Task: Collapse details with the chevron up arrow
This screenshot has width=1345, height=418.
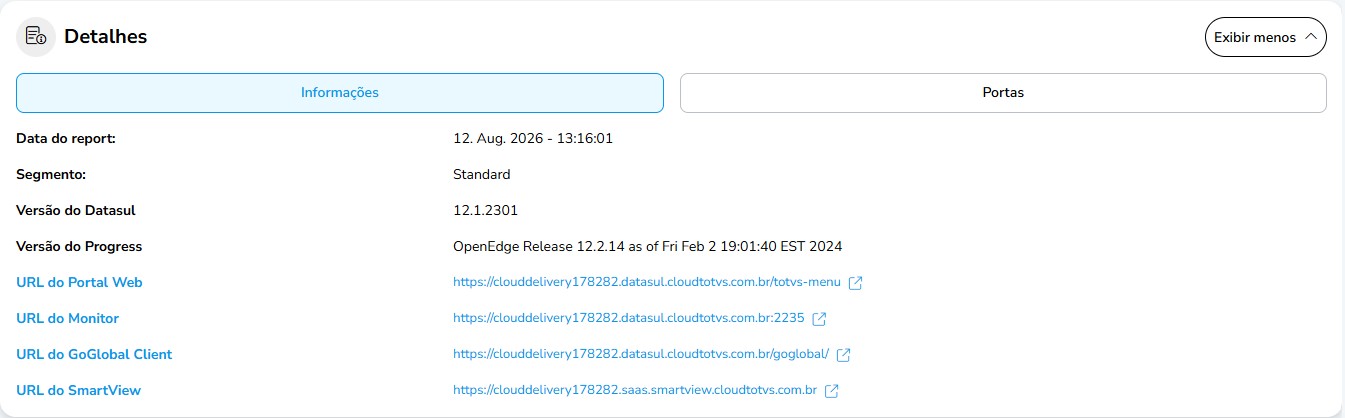Action: coord(1311,37)
